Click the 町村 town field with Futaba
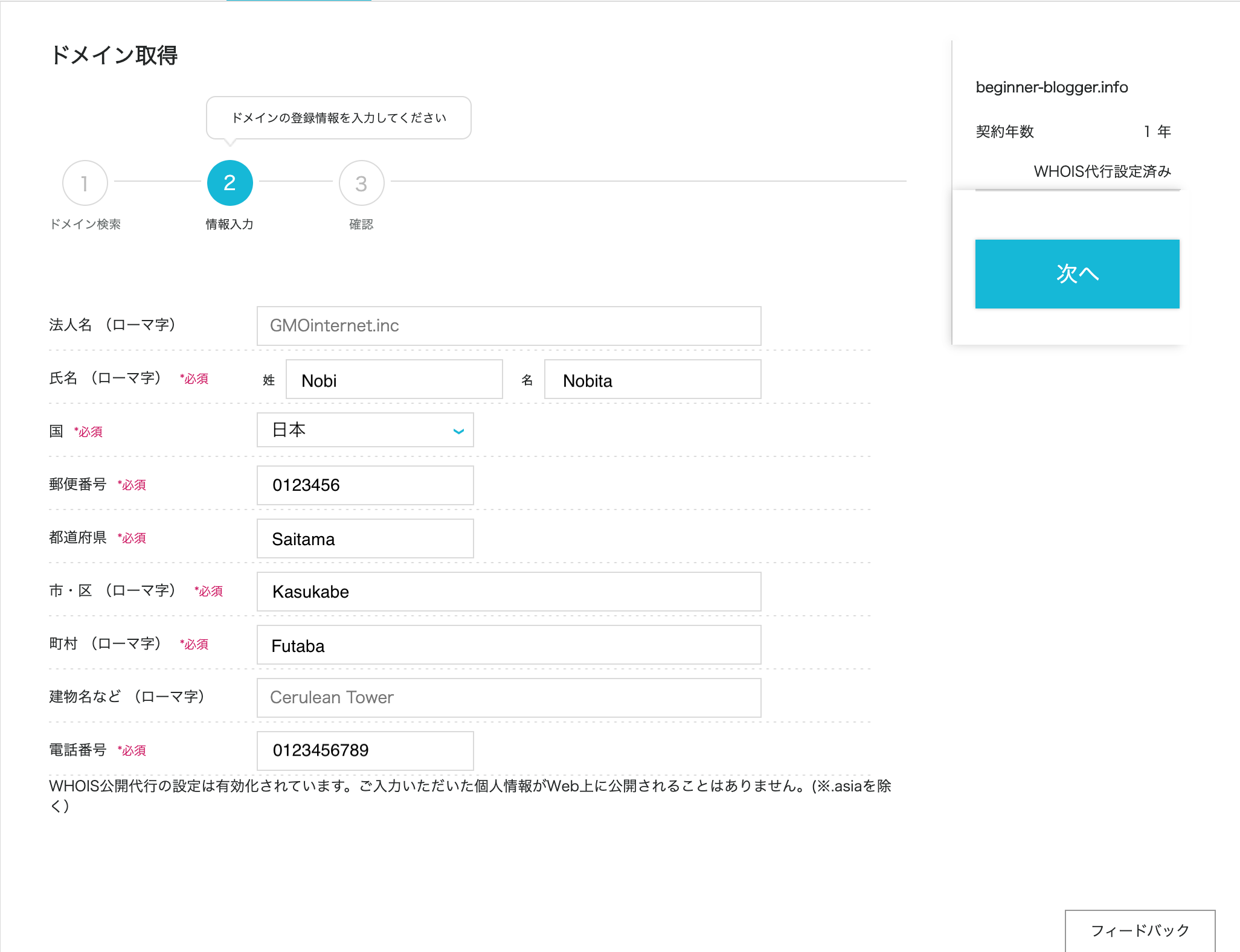The height and width of the screenshot is (952, 1240). point(509,645)
